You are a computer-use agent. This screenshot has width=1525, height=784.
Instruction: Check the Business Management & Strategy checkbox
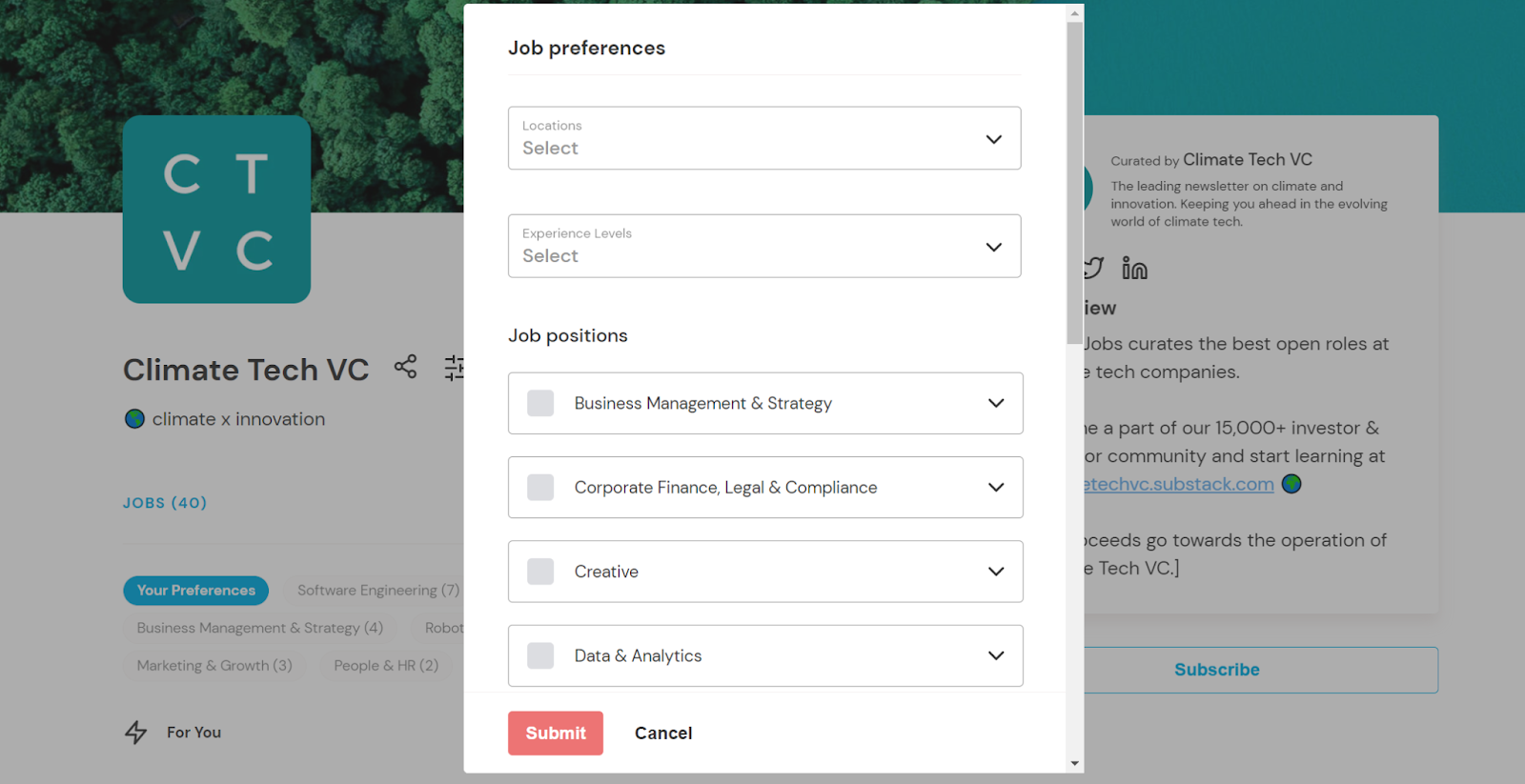click(540, 403)
